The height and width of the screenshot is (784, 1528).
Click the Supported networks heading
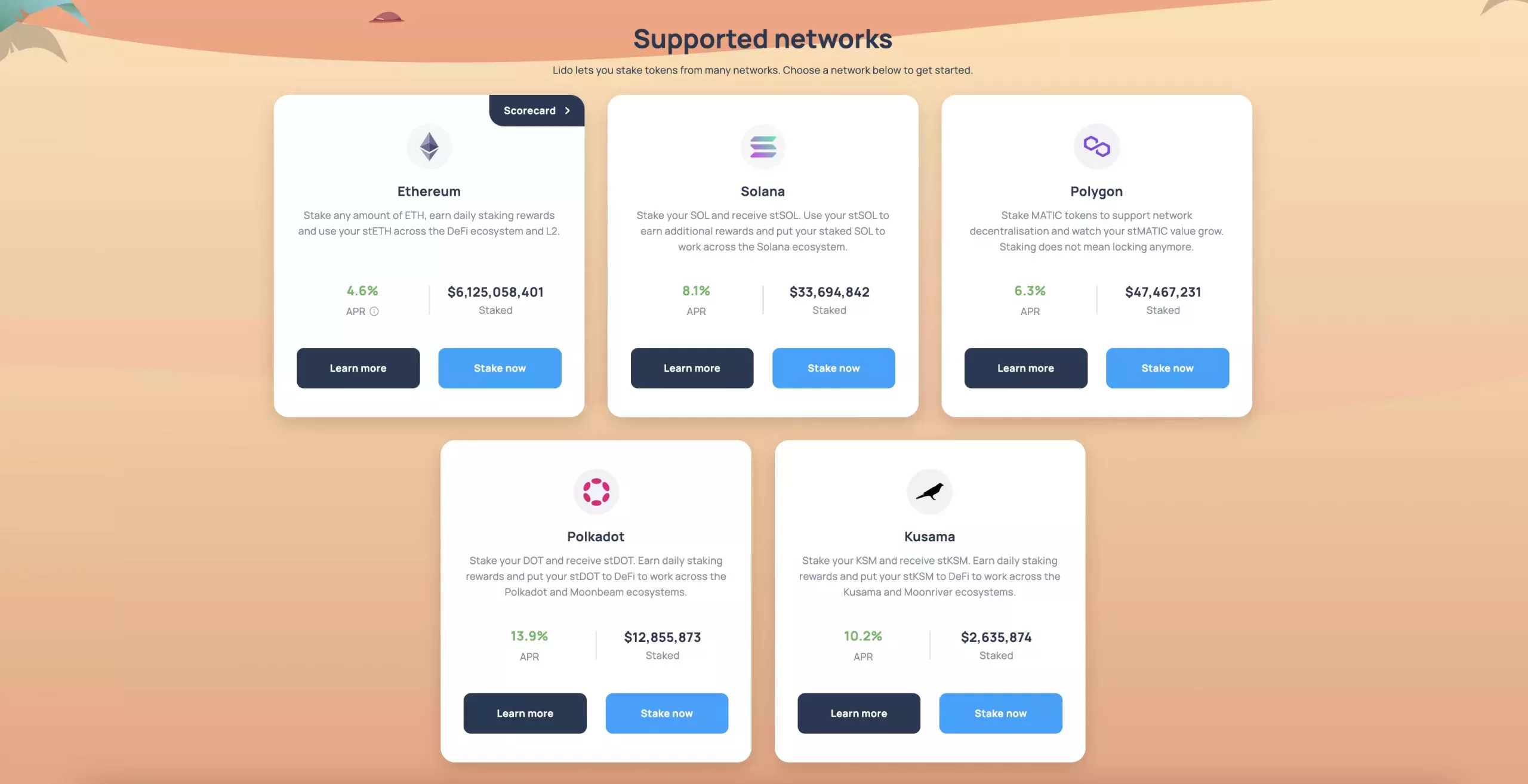click(763, 39)
